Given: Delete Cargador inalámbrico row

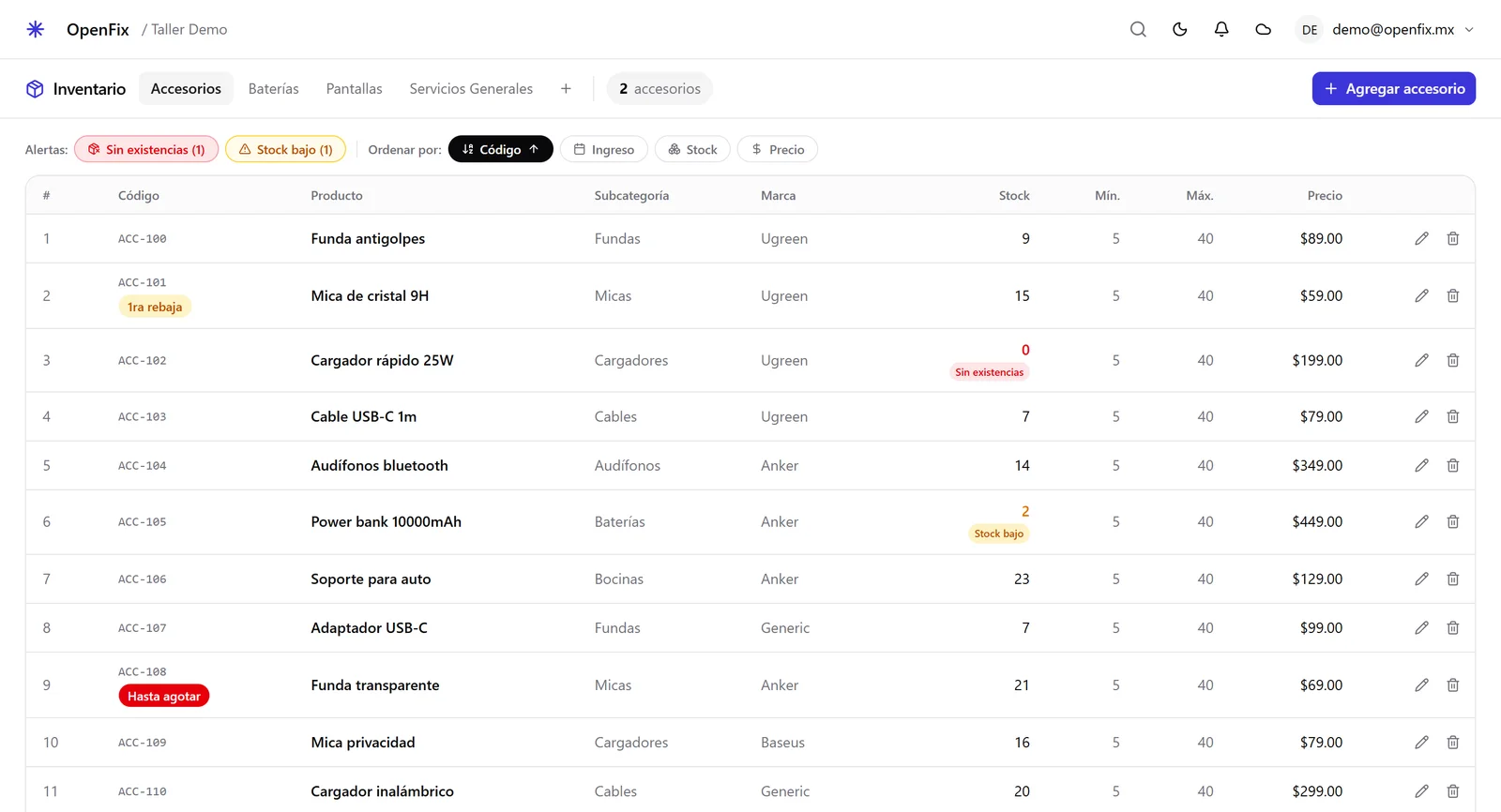Looking at the screenshot, I should [x=1453, y=790].
